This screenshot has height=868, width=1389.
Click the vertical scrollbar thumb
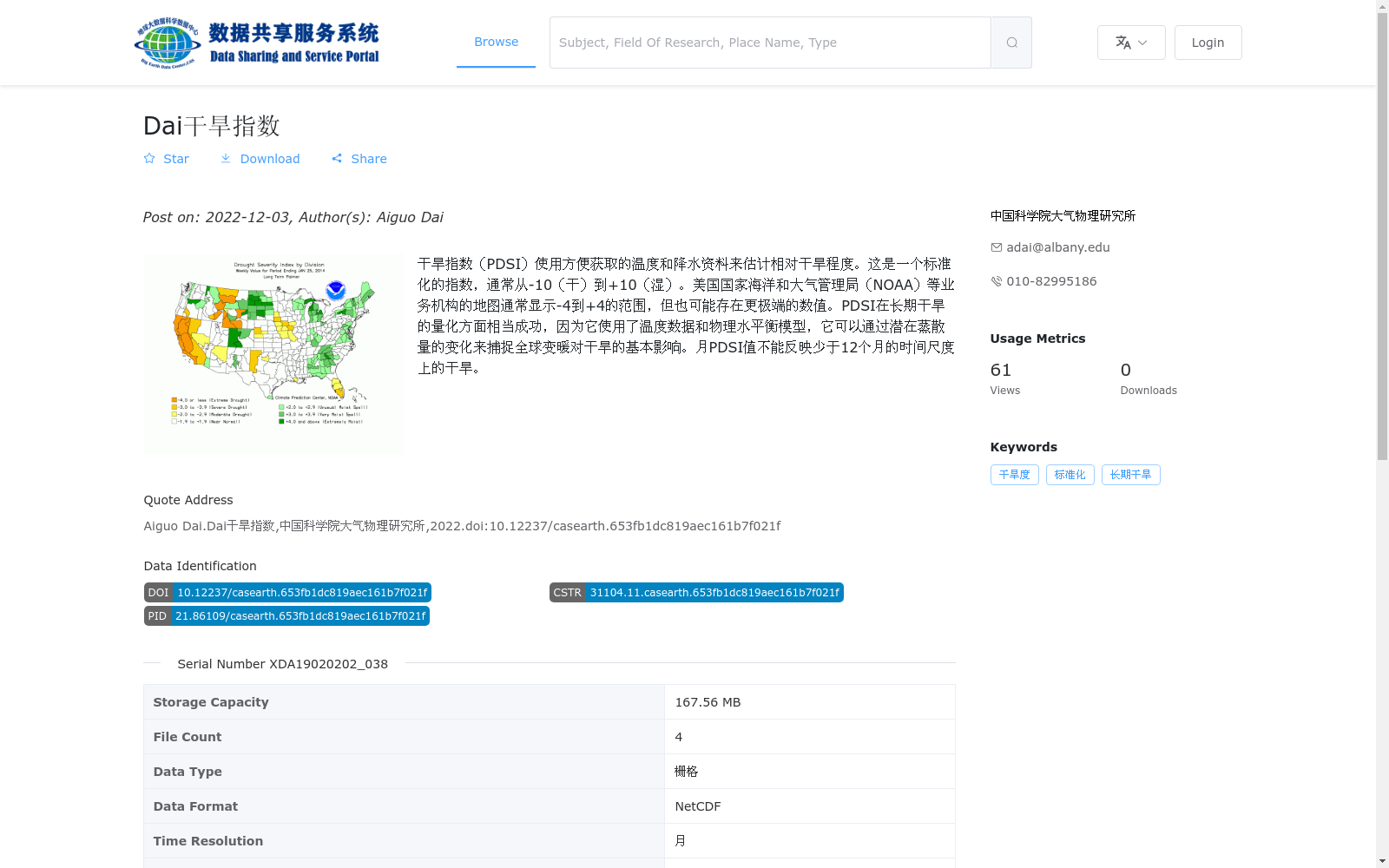[x=1382, y=237]
